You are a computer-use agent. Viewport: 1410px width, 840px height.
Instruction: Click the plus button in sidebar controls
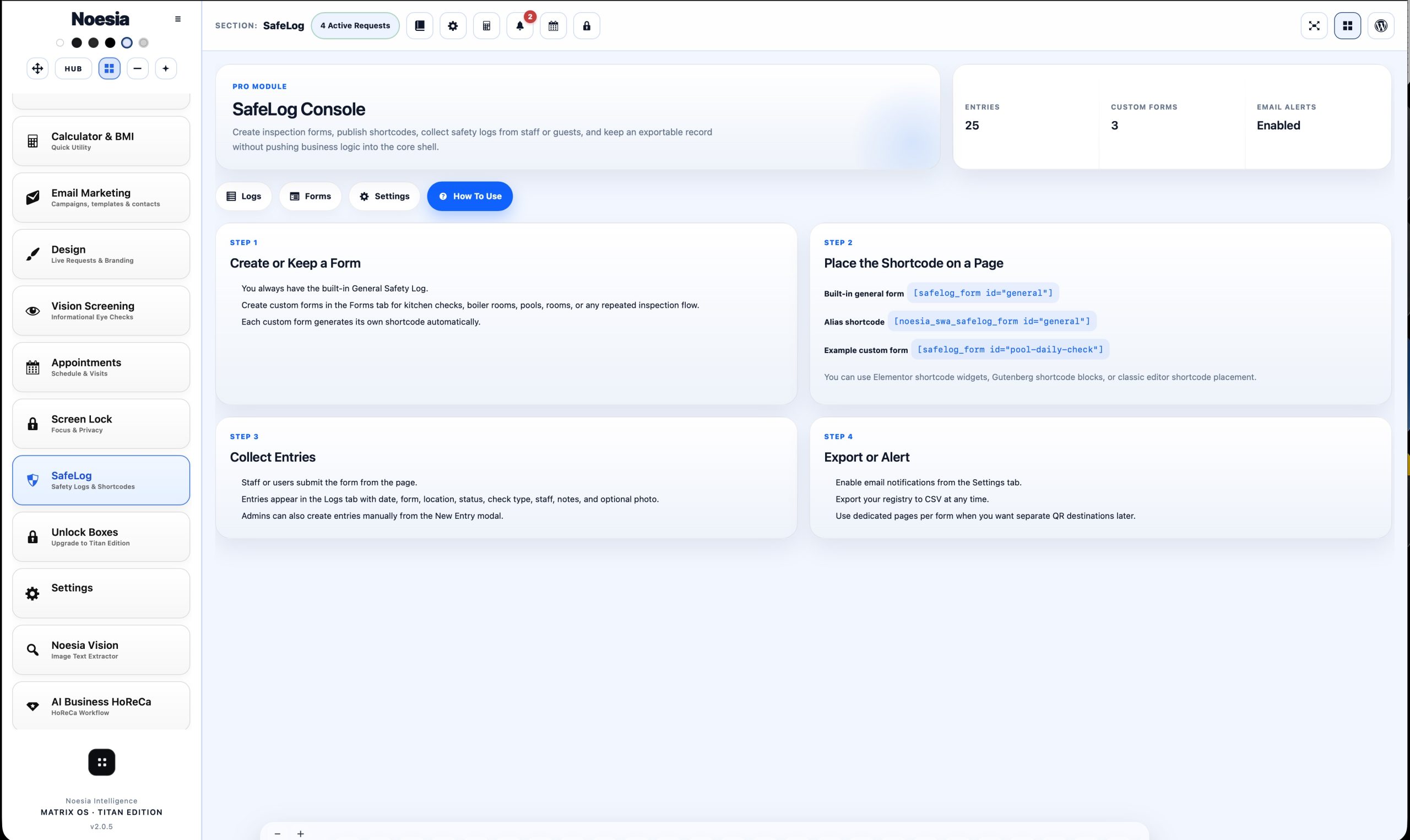pos(166,68)
